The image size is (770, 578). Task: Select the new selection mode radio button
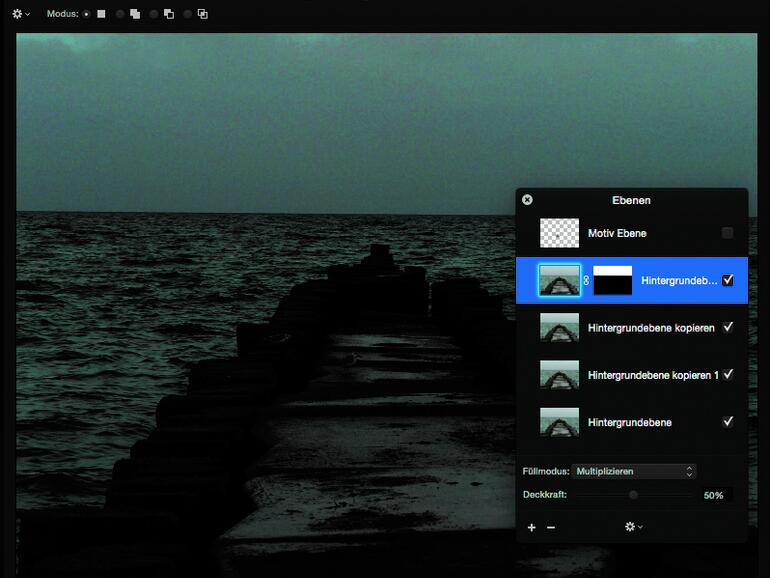86,14
